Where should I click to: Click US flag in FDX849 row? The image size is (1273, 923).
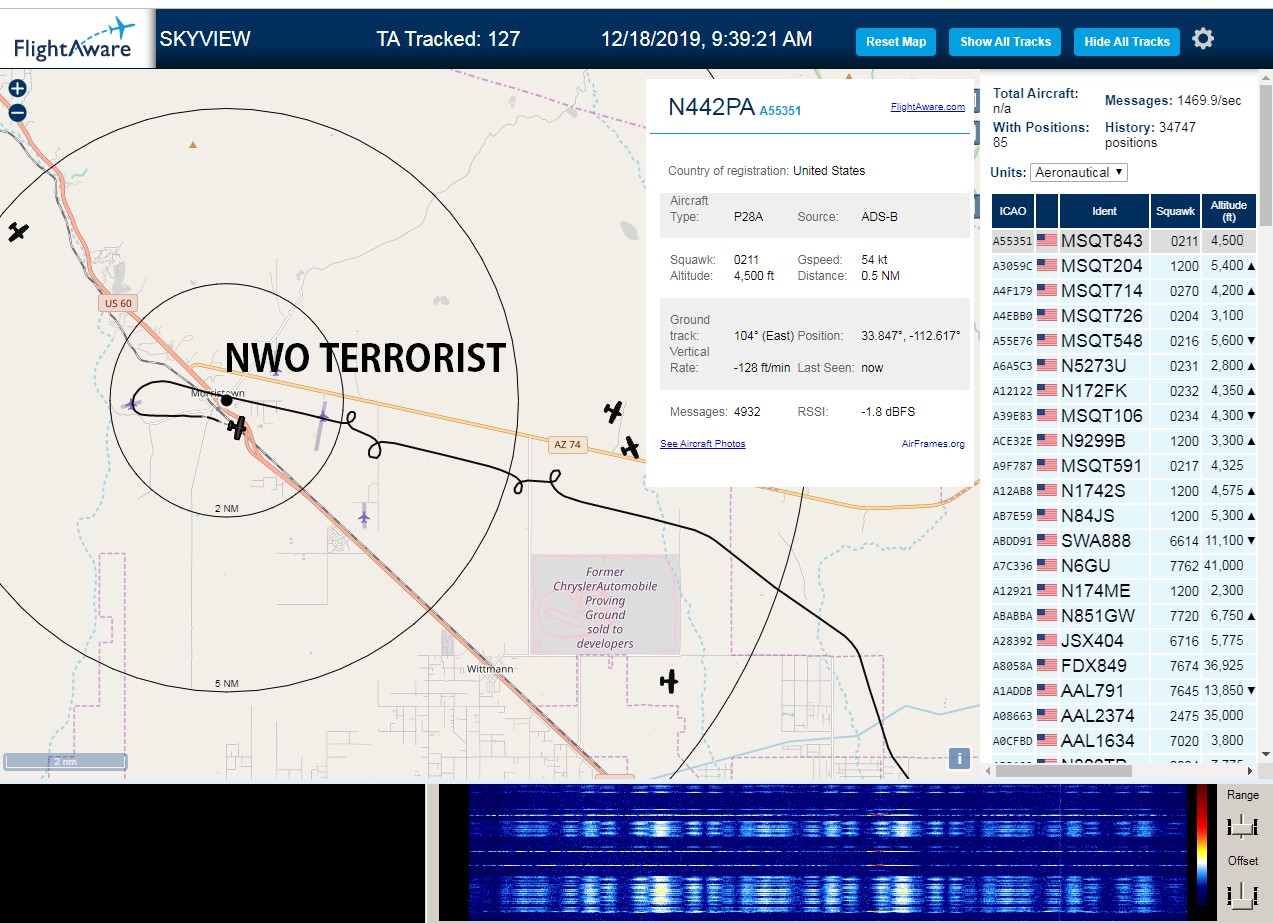pyautogui.click(x=1047, y=666)
